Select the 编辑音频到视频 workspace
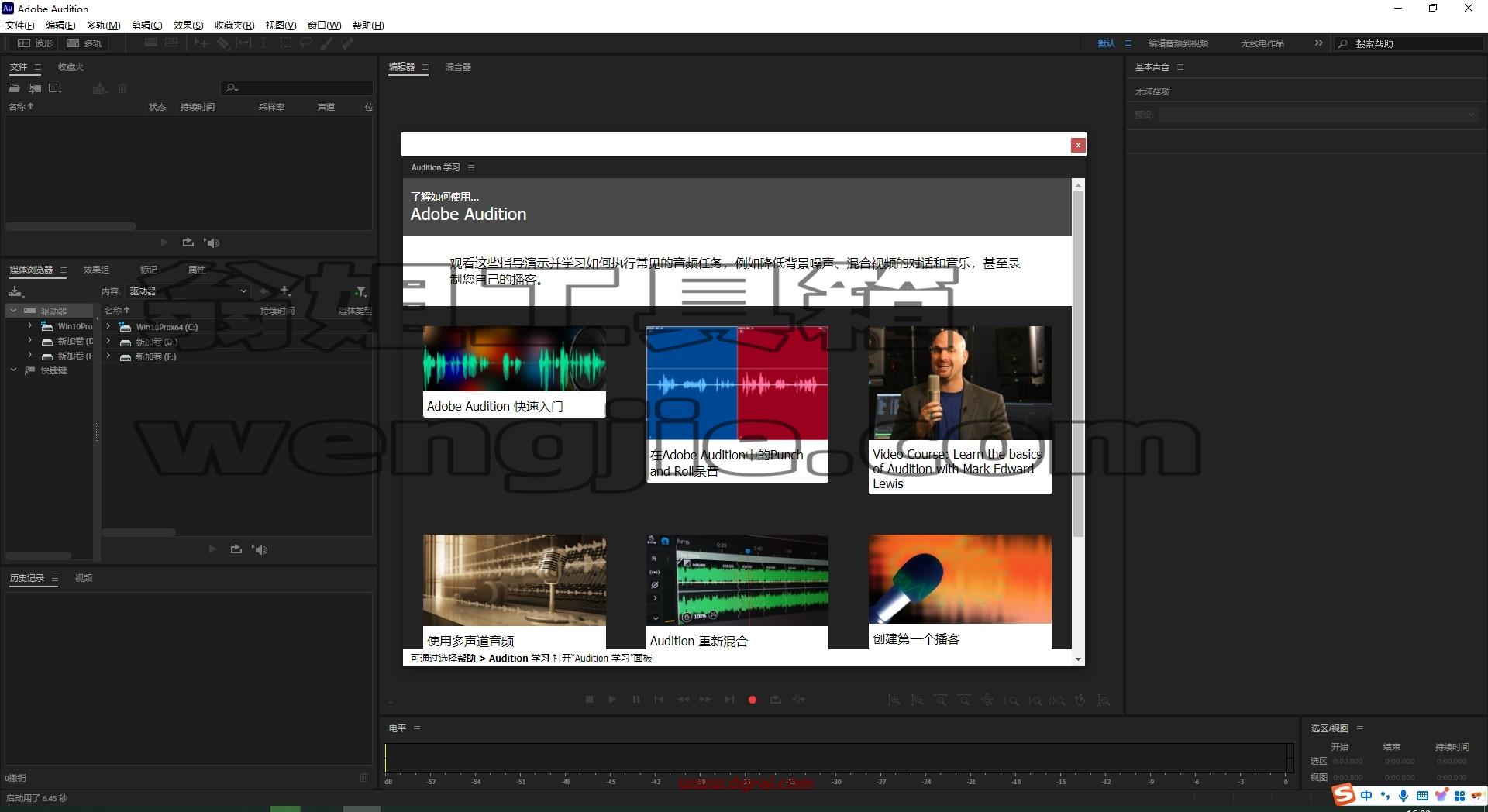Image resolution: width=1488 pixels, height=812 pixels. click(1178, 43)
